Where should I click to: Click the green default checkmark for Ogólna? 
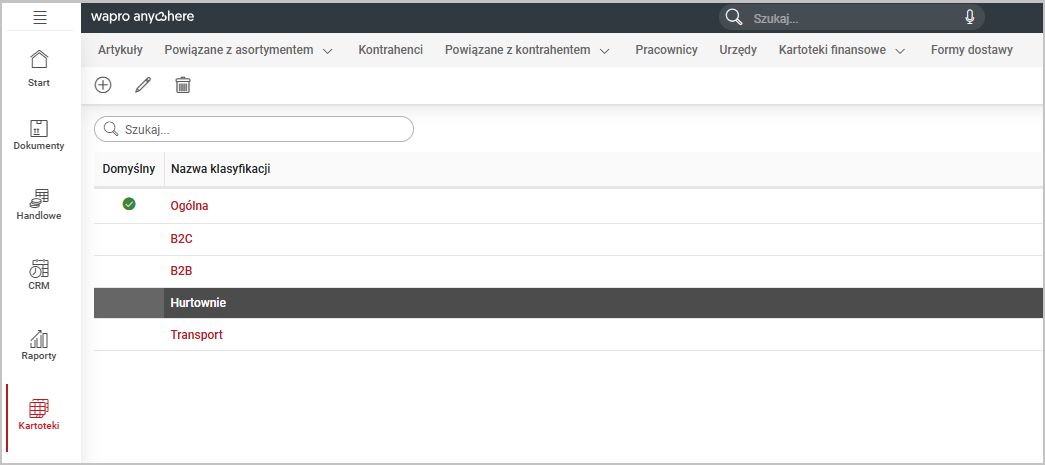(x=129, y=204)
